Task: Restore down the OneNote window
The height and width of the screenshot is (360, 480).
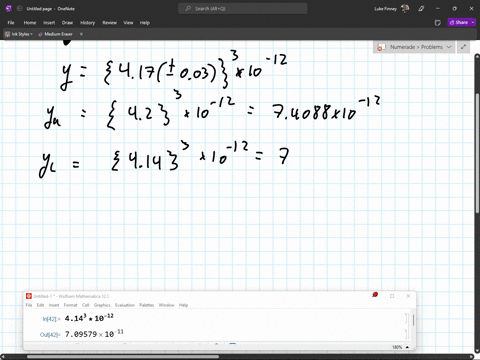Action: point(454,9)
